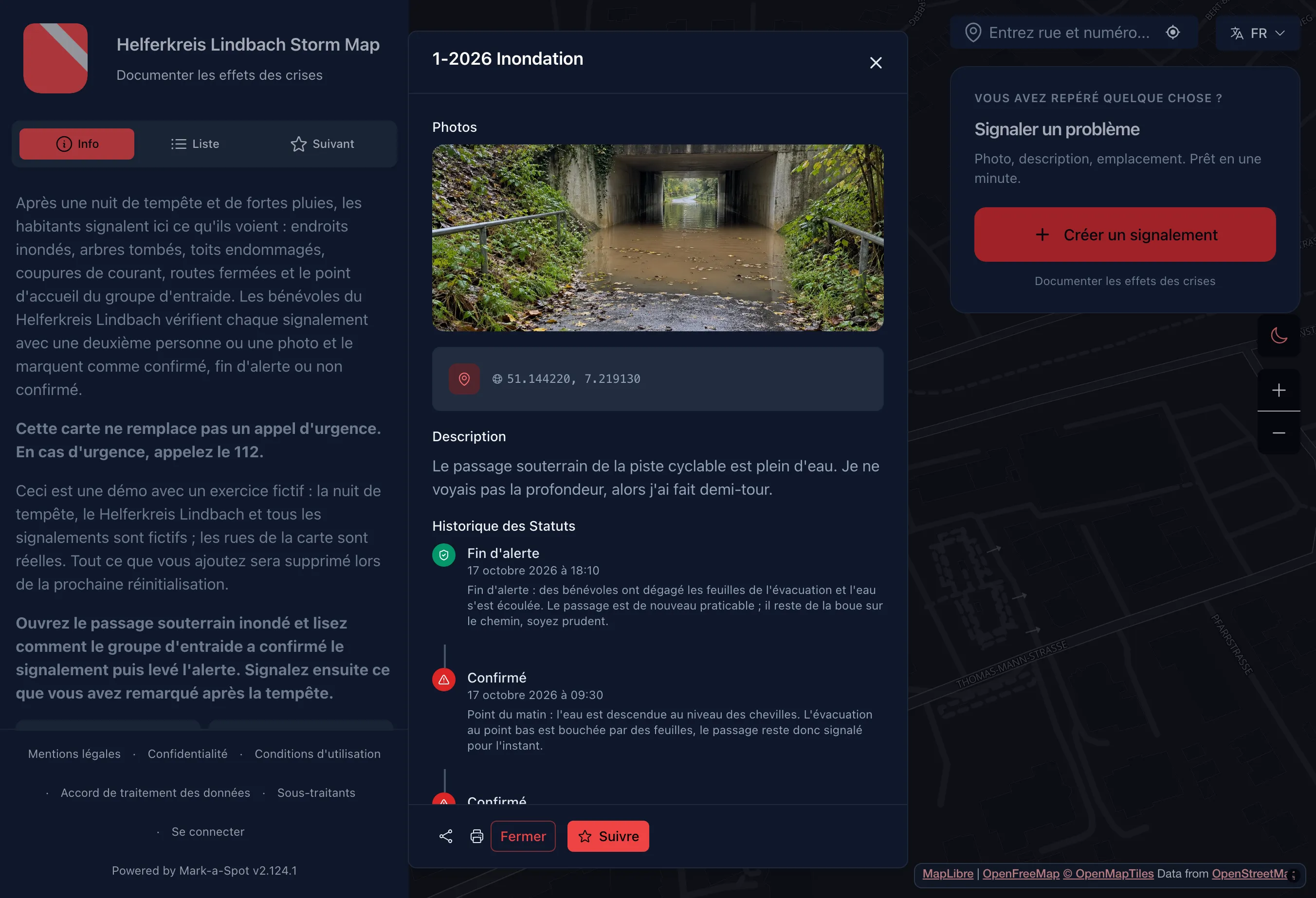1316x898 pixels.
Task: Click Créer un signalement
Action: point(1125,234)
